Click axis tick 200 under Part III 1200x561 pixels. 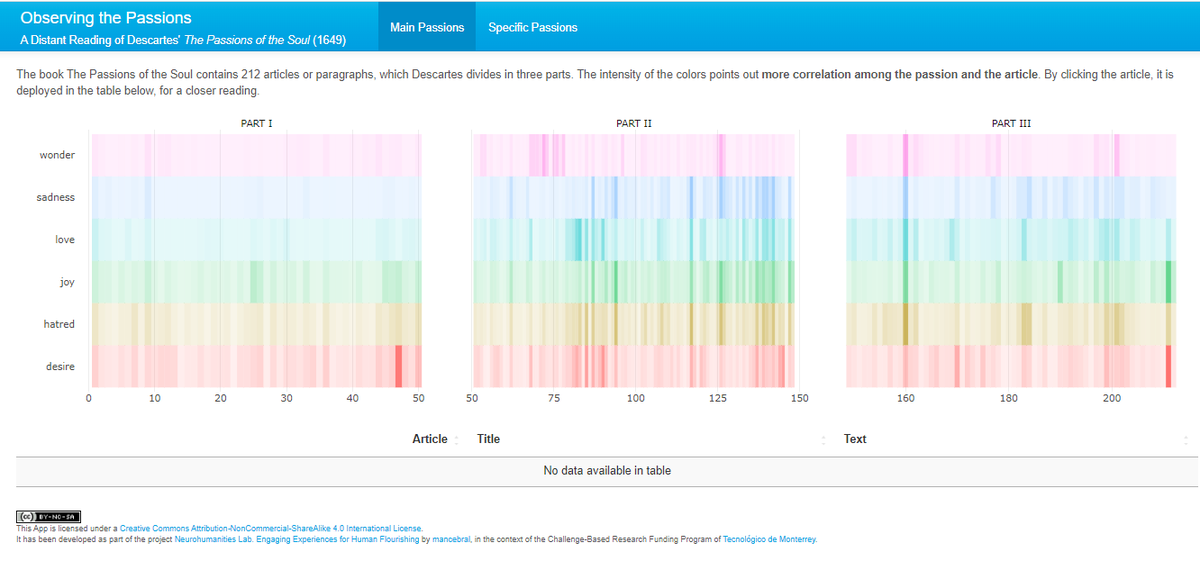(1112, 398)
